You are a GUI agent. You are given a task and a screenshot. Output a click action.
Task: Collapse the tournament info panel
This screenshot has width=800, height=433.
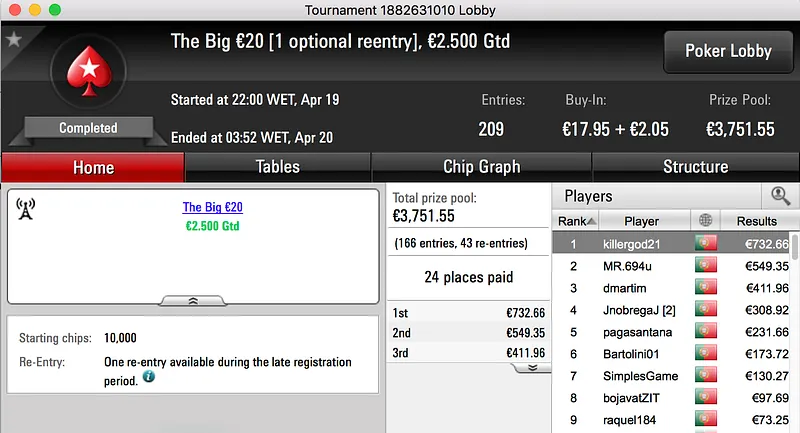coord(193,299)
